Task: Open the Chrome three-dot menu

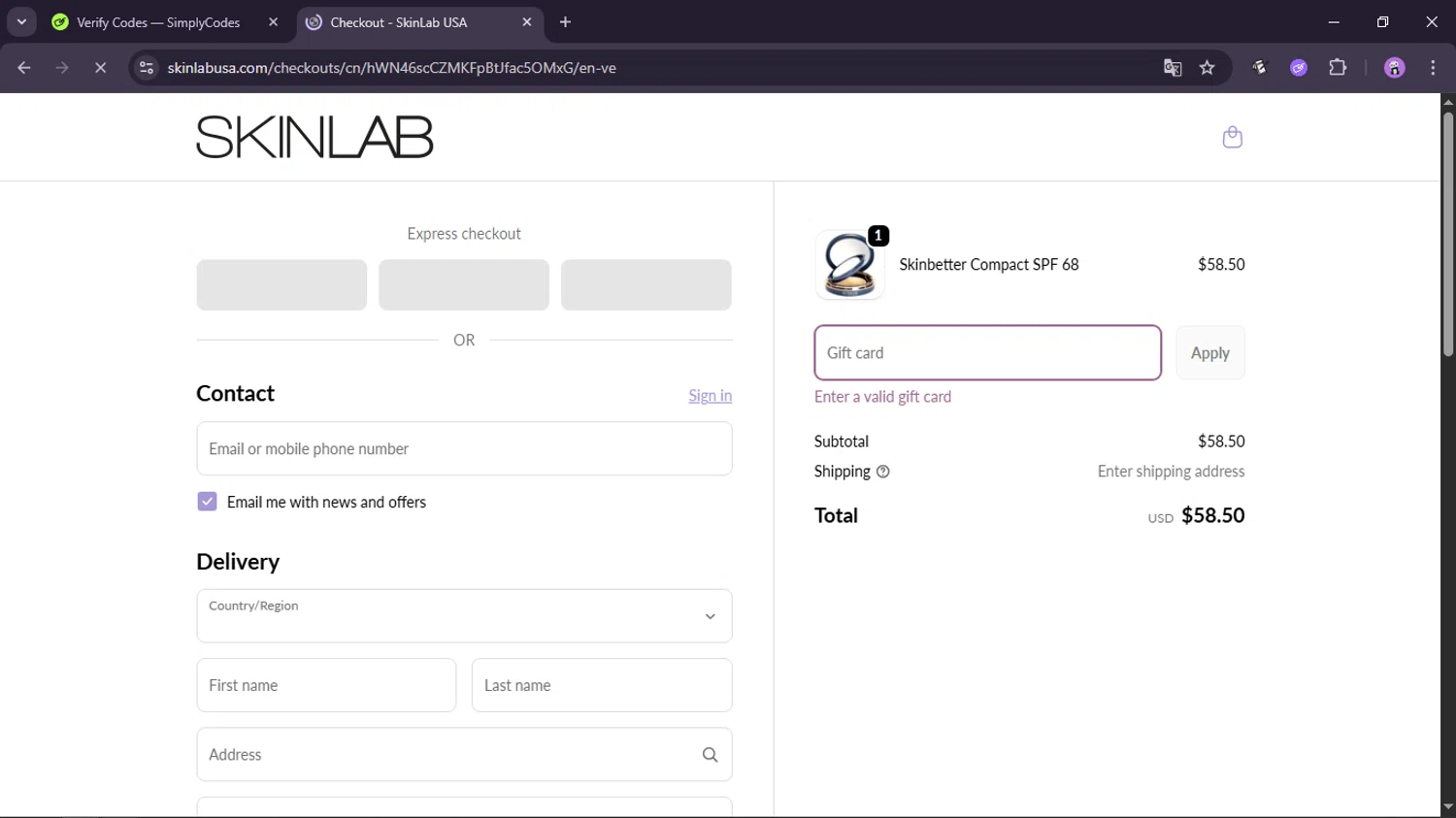Action: coord(1433,68)
